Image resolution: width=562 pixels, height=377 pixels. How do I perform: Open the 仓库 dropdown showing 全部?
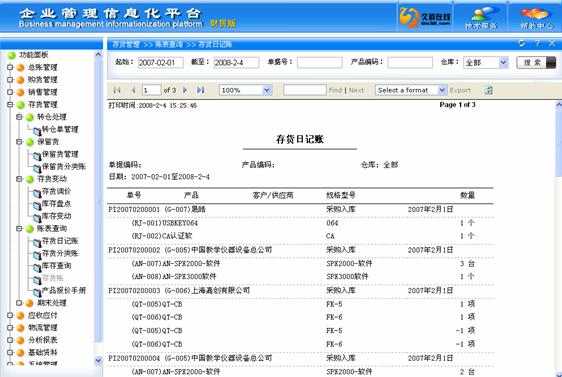click(x=486, y=63)
